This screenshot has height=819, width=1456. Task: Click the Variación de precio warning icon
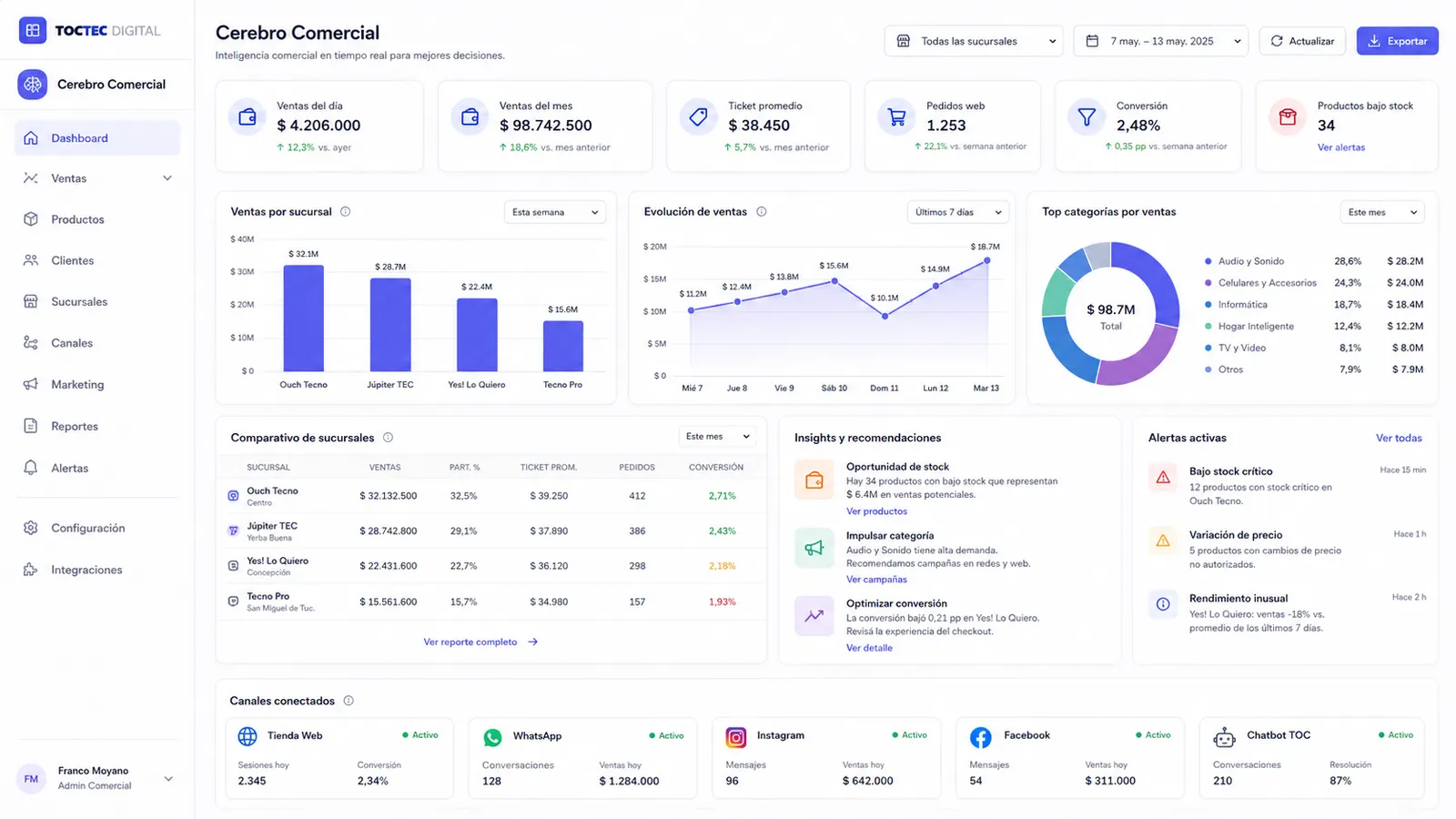coord(1163,541)
